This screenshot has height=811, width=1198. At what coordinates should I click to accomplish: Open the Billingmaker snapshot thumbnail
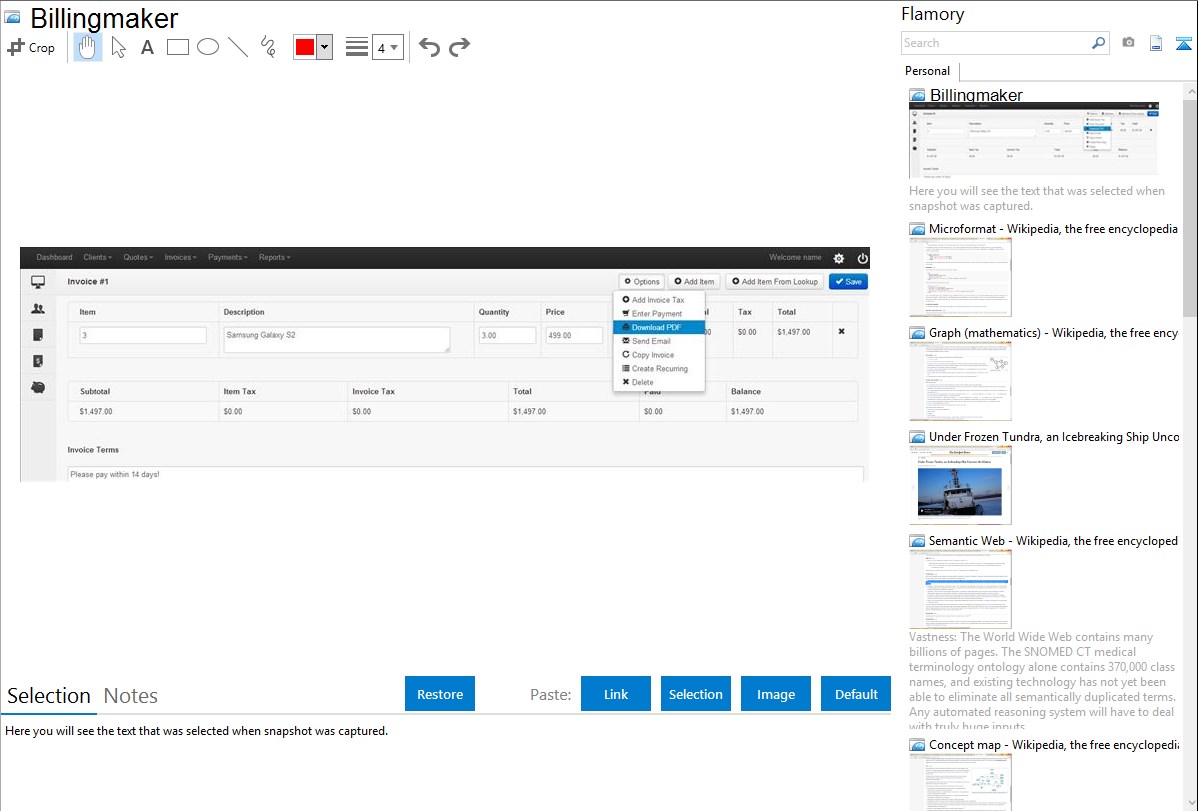[1034, 139]
